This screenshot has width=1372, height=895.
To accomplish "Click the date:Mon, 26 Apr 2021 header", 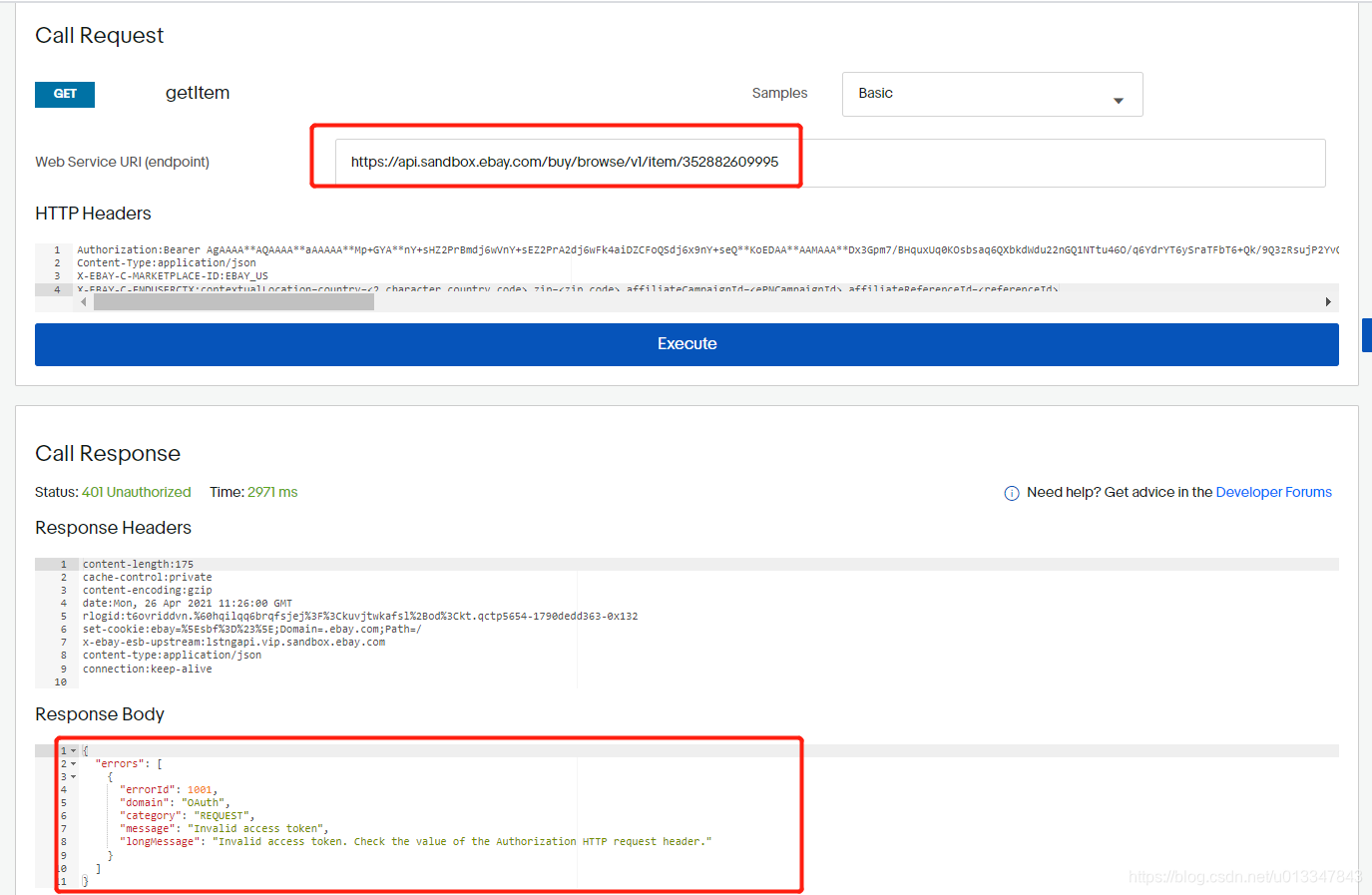I will [188, 604].
